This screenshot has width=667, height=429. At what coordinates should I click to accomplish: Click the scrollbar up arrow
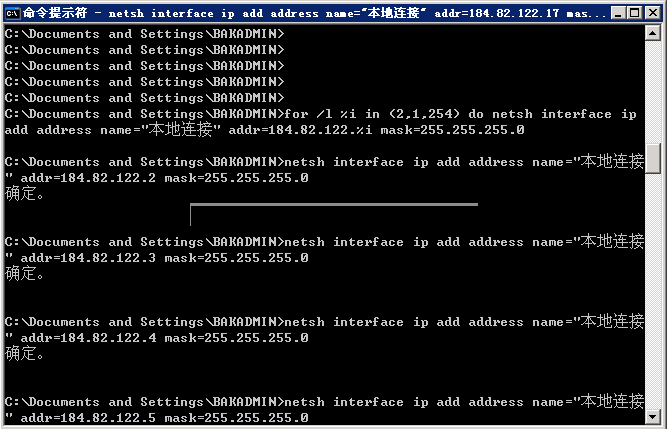tap(653, 33)
